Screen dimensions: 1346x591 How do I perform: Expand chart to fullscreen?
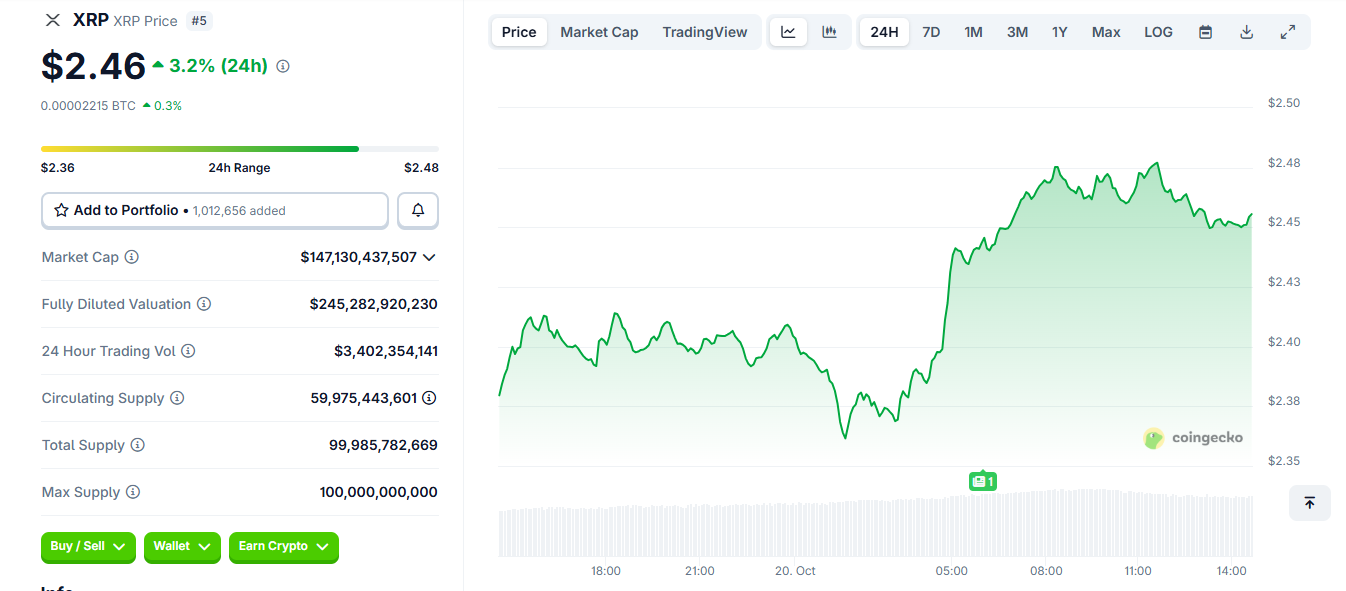click(1288, 32)
